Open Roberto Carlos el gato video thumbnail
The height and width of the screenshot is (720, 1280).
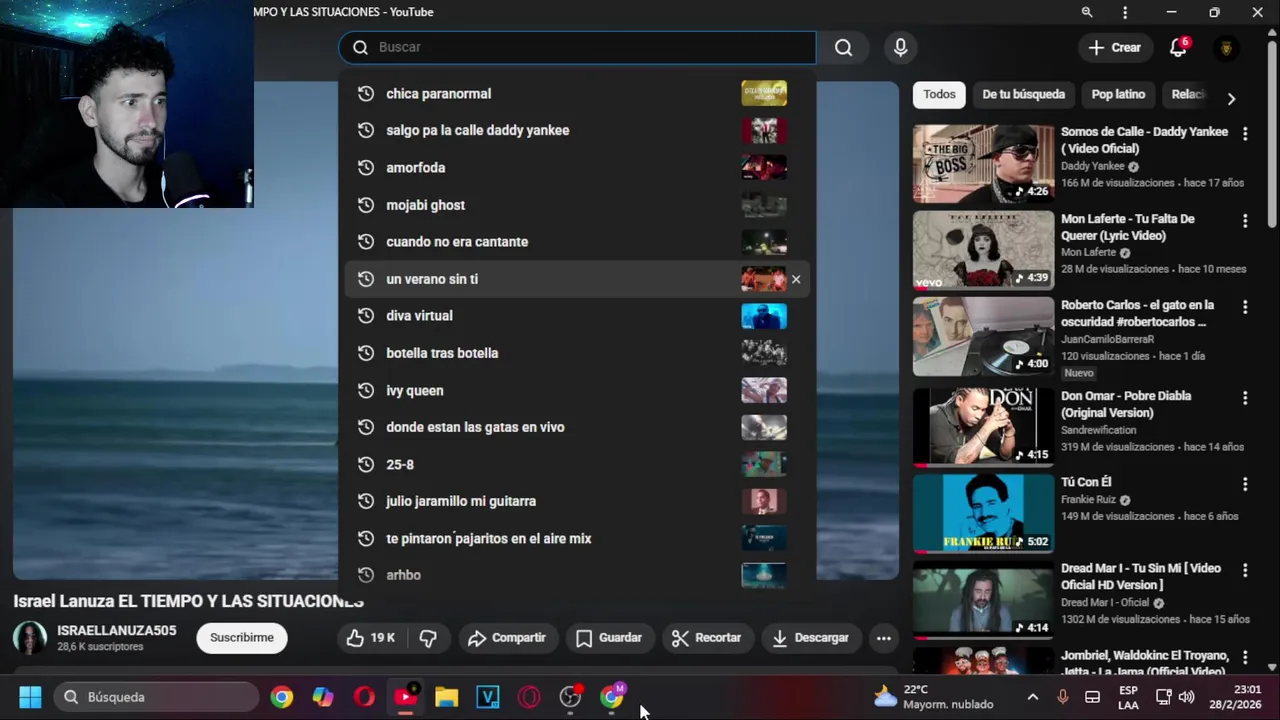(x=983, y=336)
